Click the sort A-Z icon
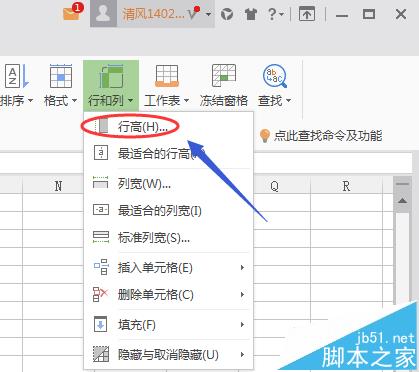This screenshot has height=372, width=419. 16,76
